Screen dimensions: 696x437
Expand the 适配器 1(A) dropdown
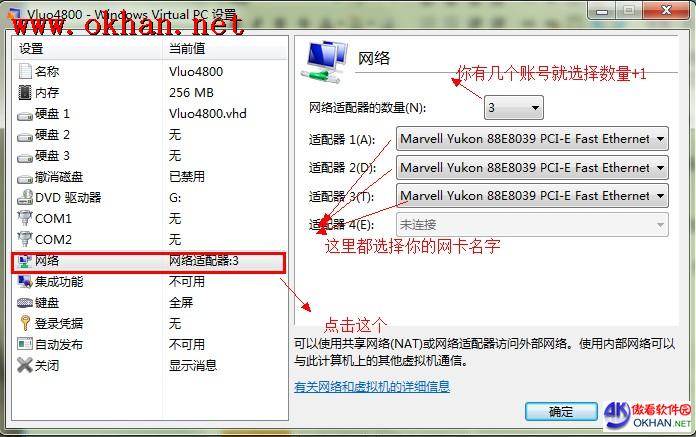click(532, 139)
